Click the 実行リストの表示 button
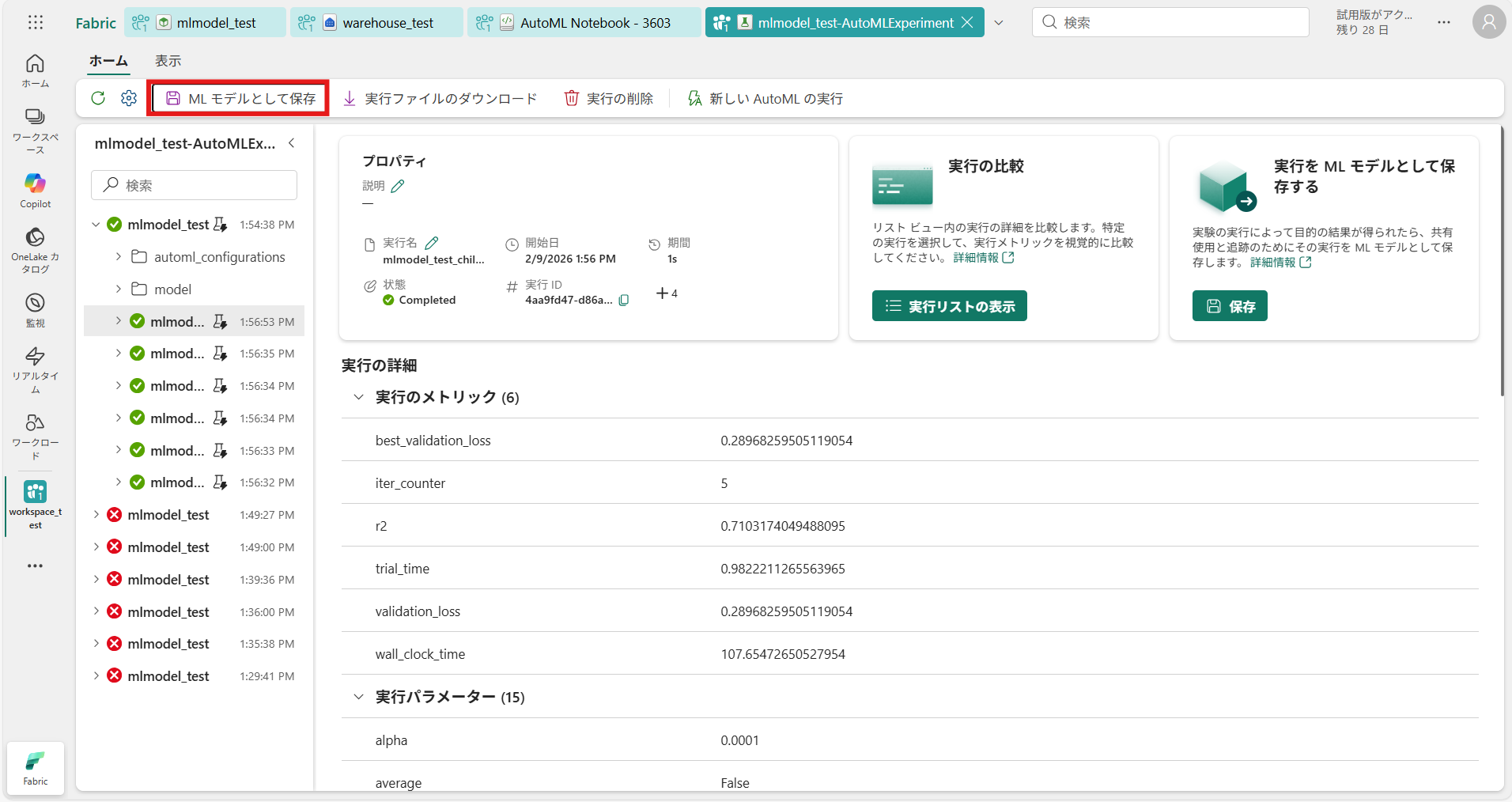 click(x=949, y=306)
